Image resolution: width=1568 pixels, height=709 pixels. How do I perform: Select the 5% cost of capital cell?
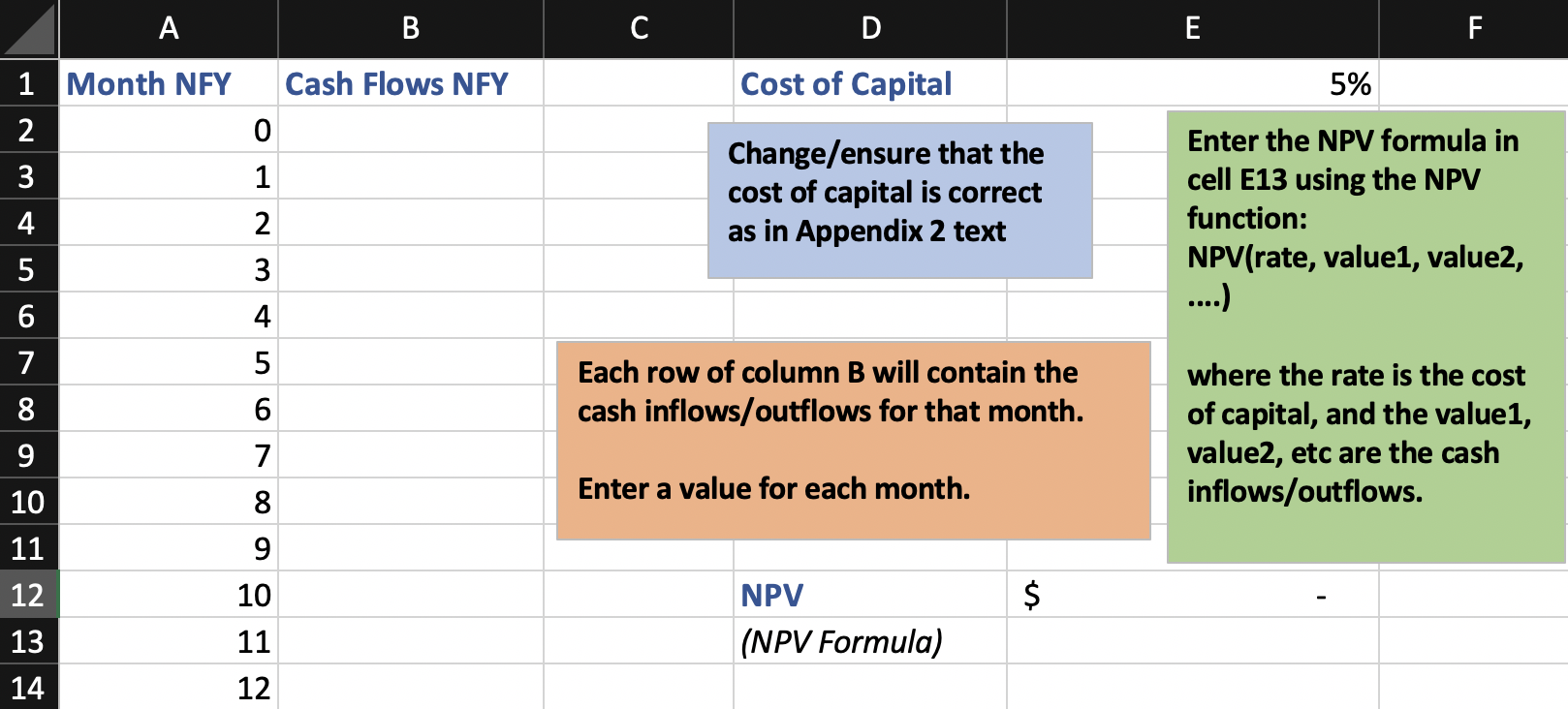[1192, 84]
